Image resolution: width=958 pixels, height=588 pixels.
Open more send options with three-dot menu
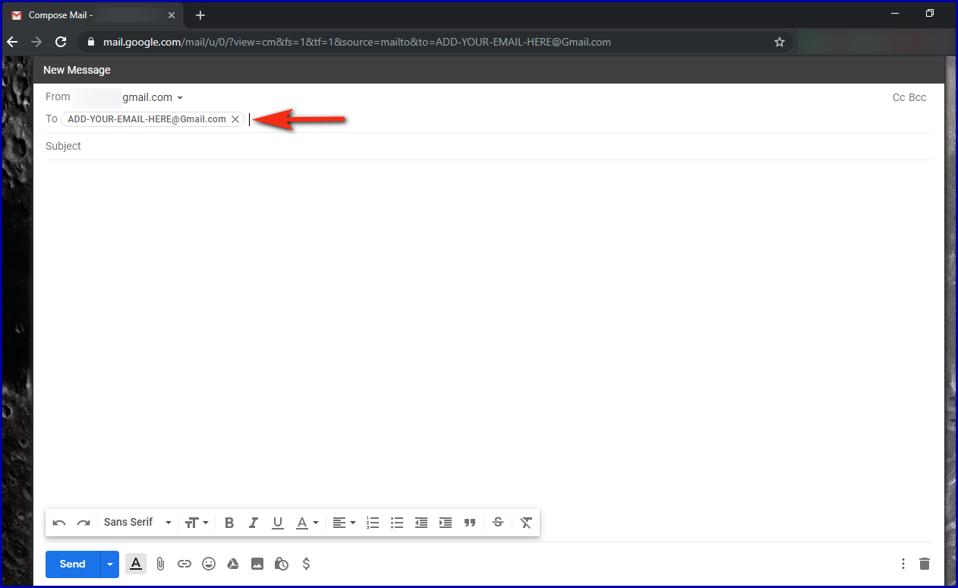coord(903,563)
